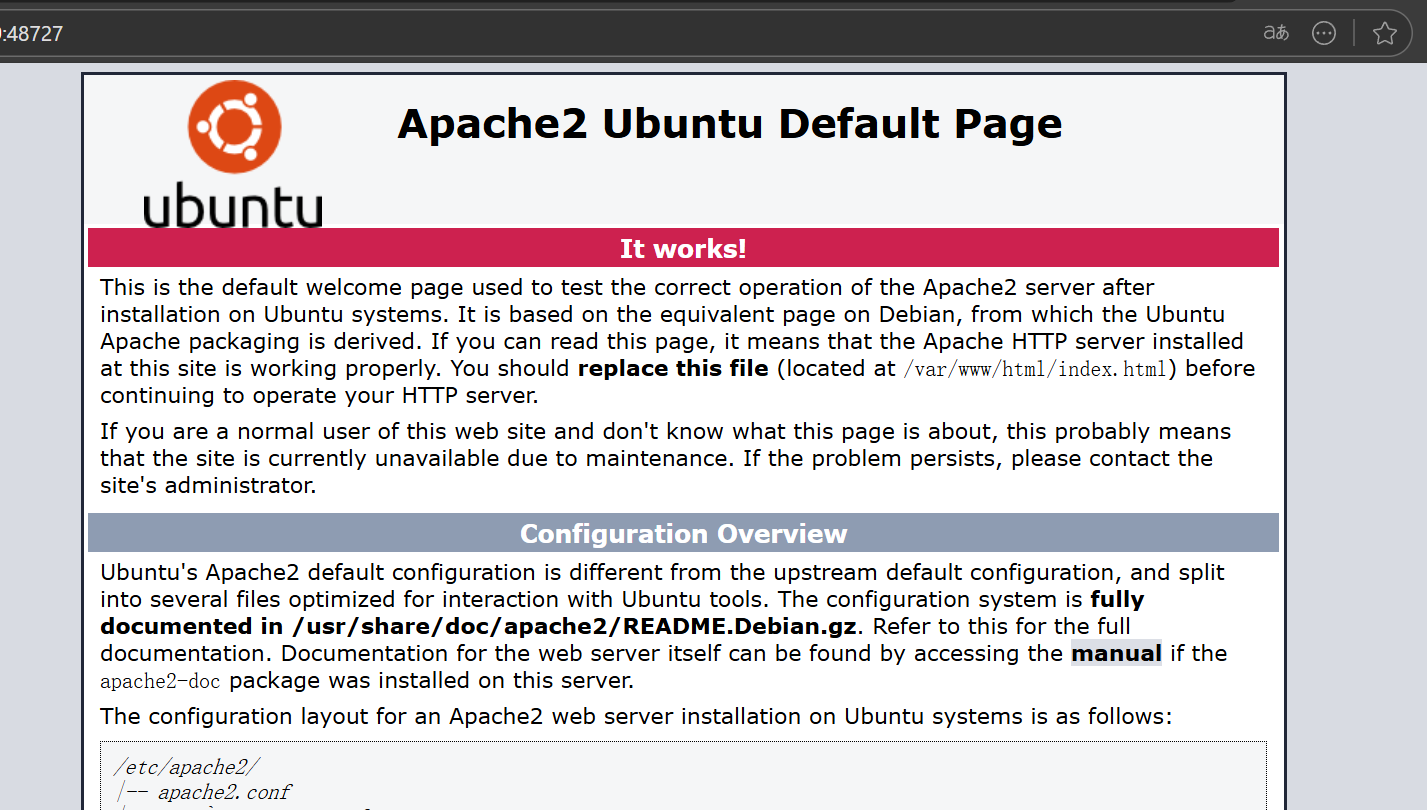This screenshot has height=810, width=1427.
Task: Open the manual link in Configuration Overview
Action: (1116, 654)
